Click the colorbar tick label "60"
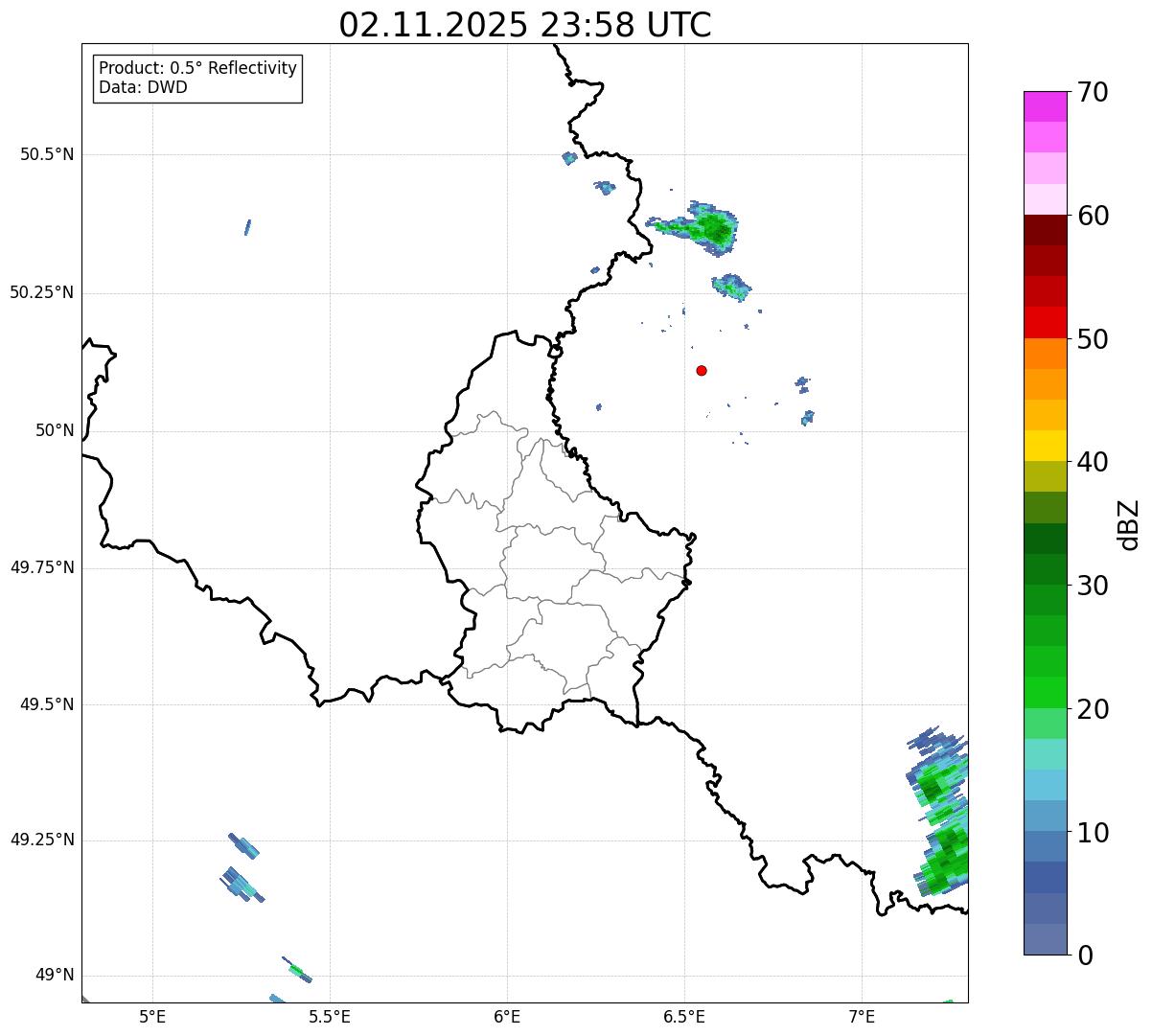 click(1092, 216)
